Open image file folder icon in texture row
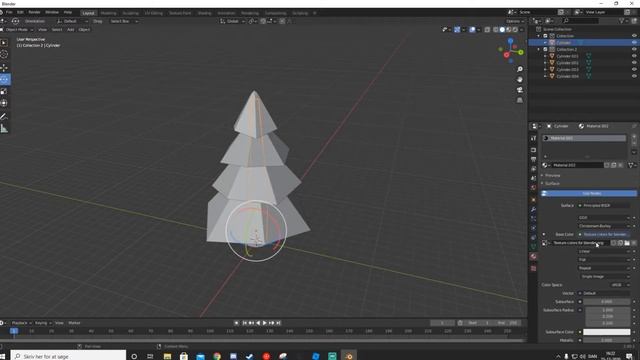 [627, 243]
